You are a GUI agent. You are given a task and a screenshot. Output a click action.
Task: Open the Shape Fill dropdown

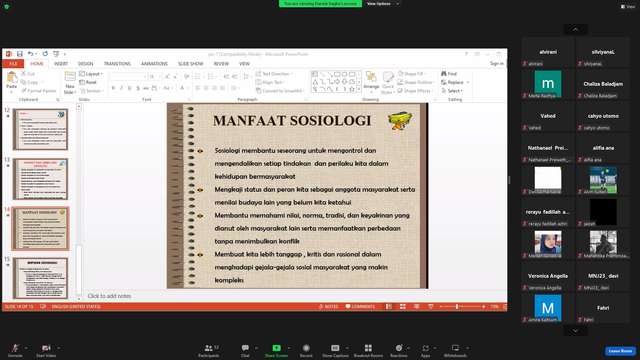[412, 73]
